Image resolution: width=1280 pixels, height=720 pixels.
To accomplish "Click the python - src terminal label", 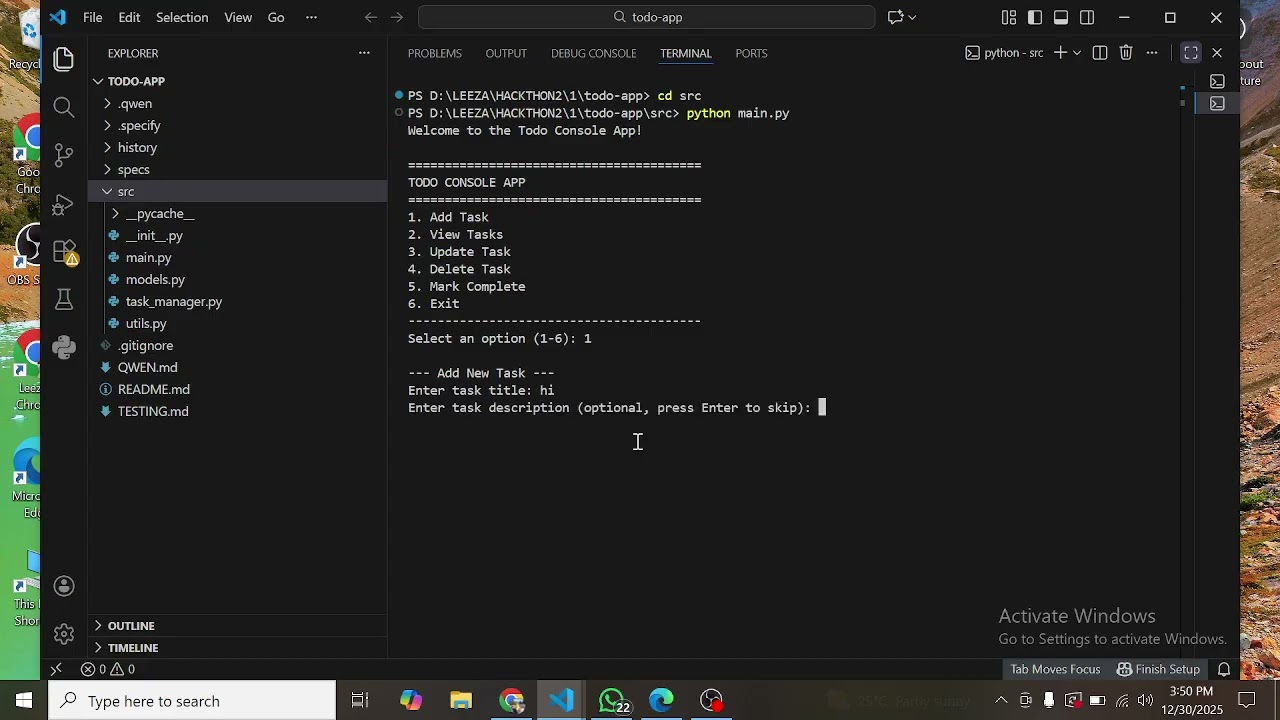I will (1004, 53).
